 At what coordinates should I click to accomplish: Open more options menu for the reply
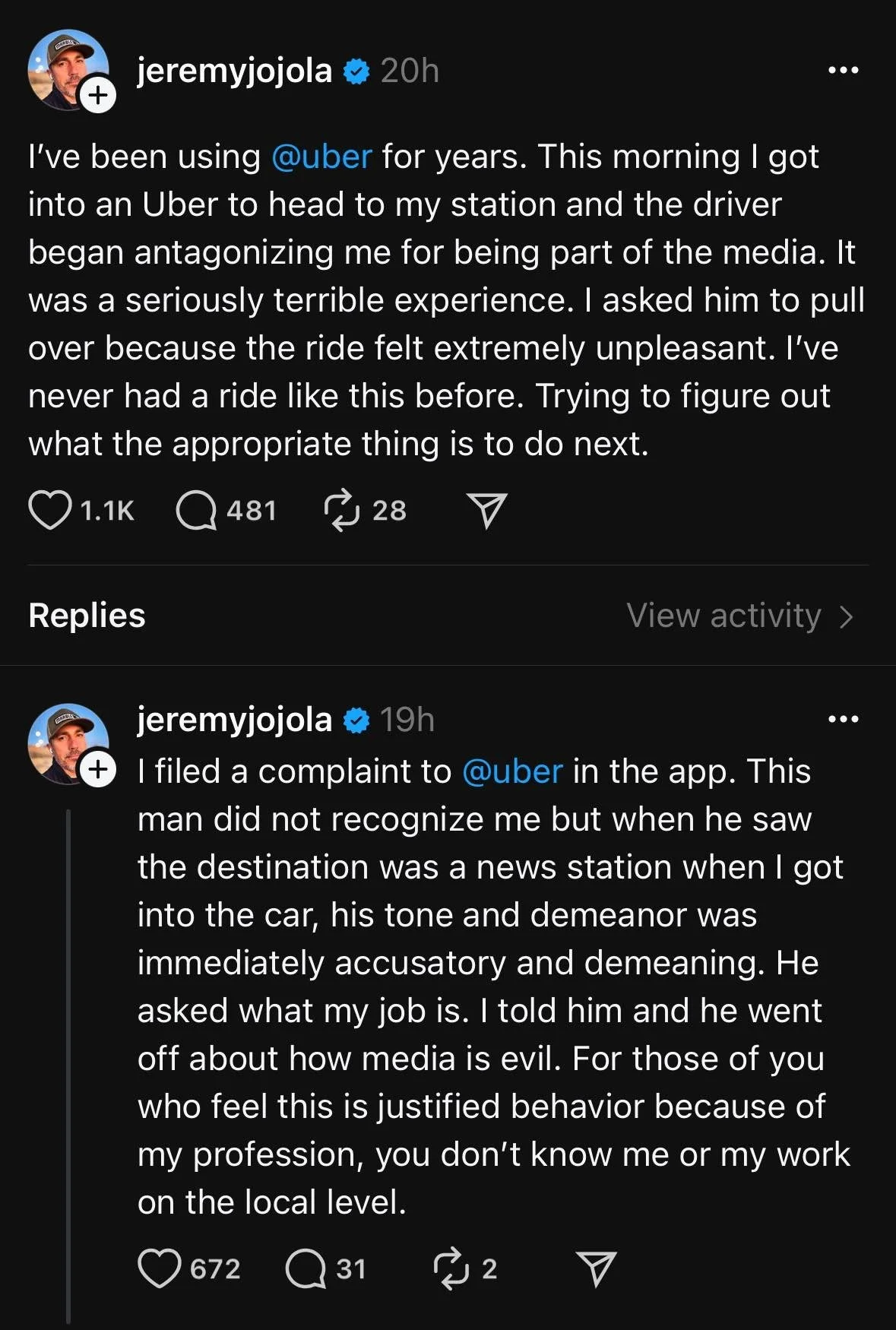843,719
